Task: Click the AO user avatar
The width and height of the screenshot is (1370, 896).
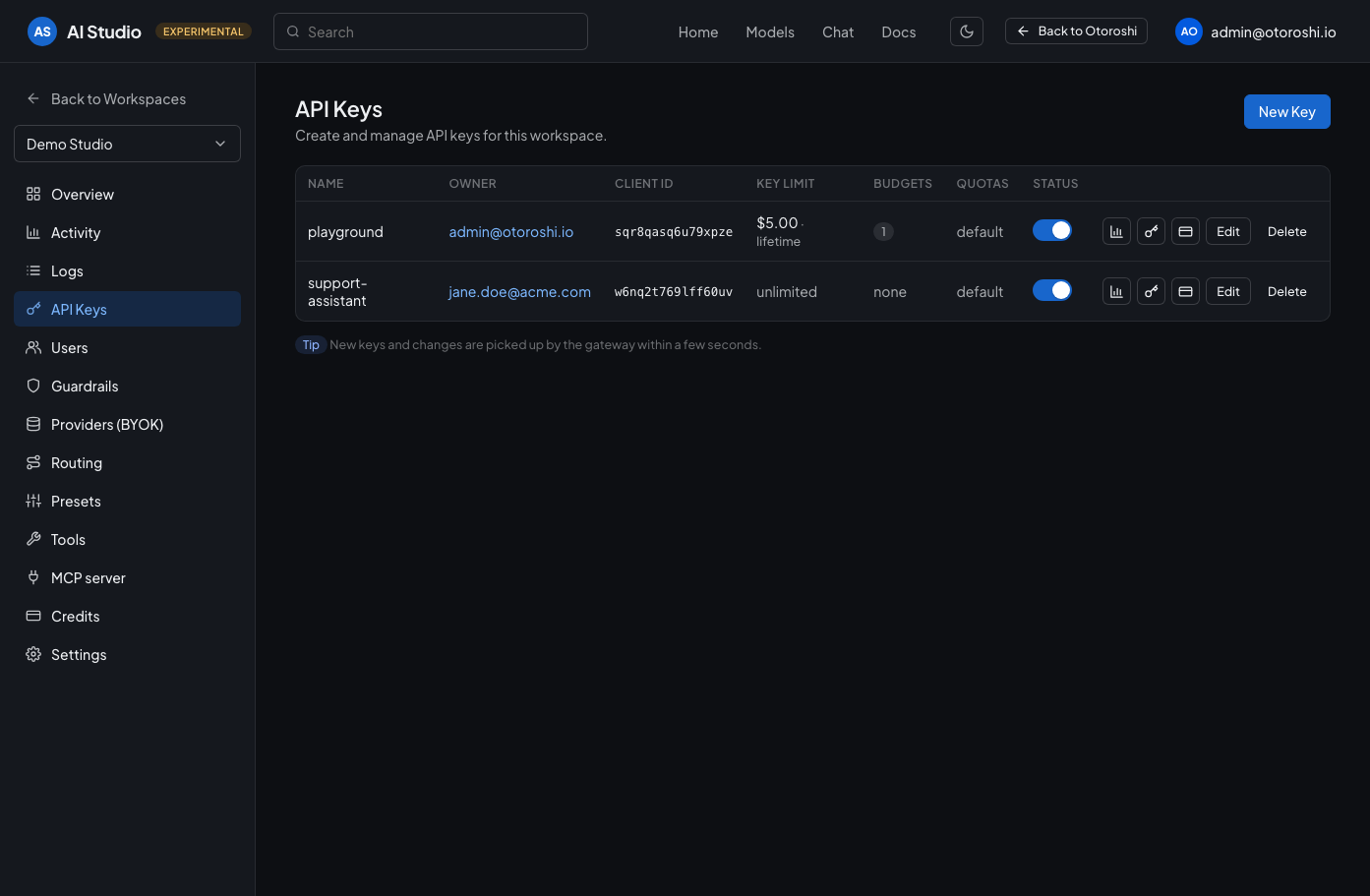Action: [1189, 31]
